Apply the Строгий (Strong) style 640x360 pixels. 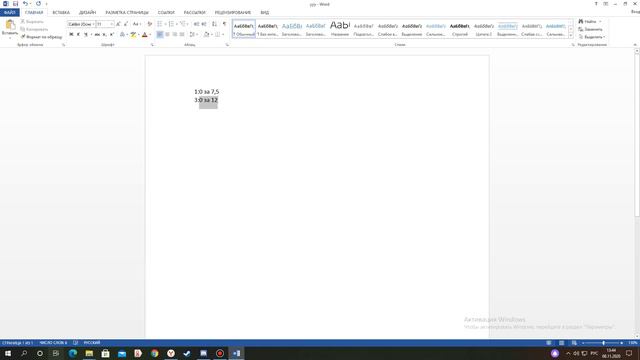460,29
